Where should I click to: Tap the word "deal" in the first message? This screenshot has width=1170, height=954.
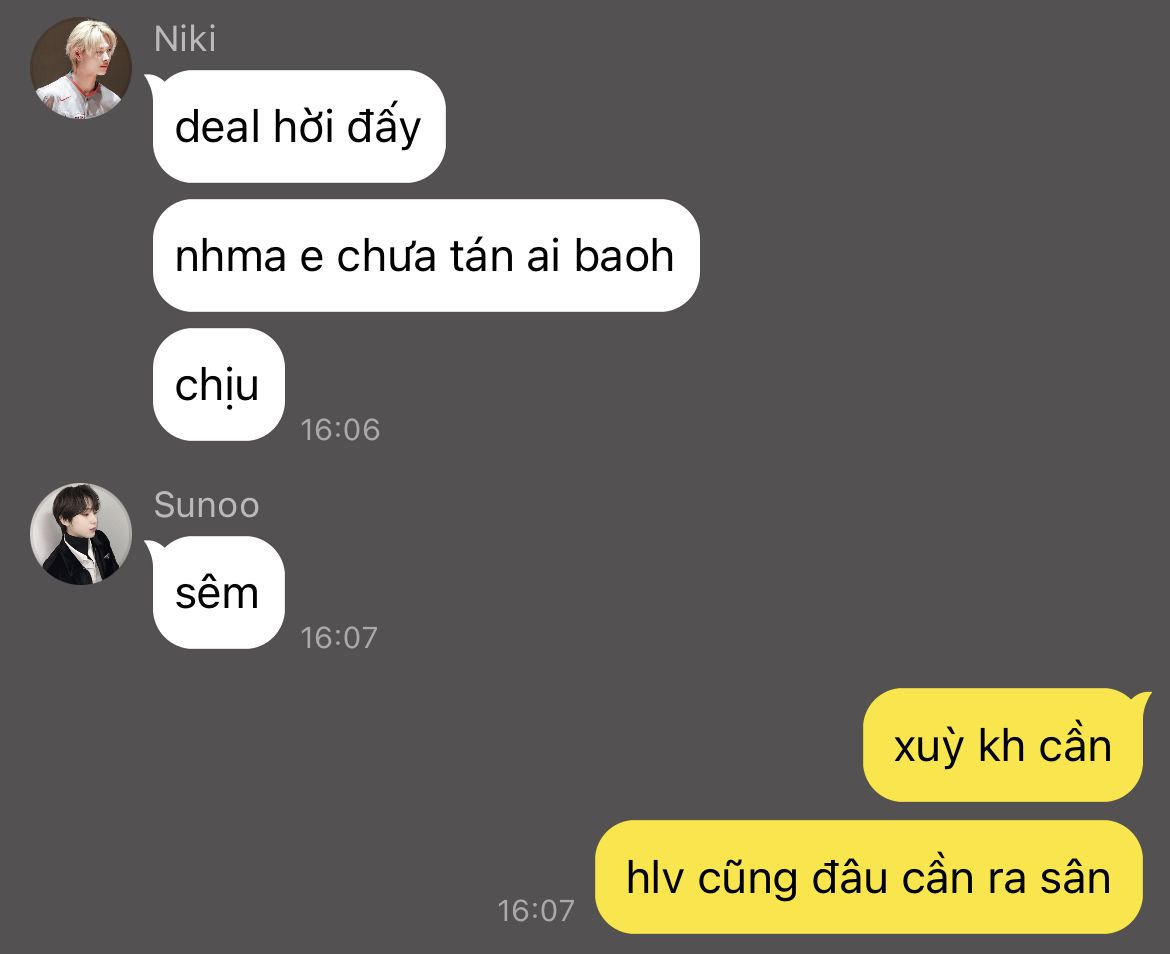click(x=216, y=126)
